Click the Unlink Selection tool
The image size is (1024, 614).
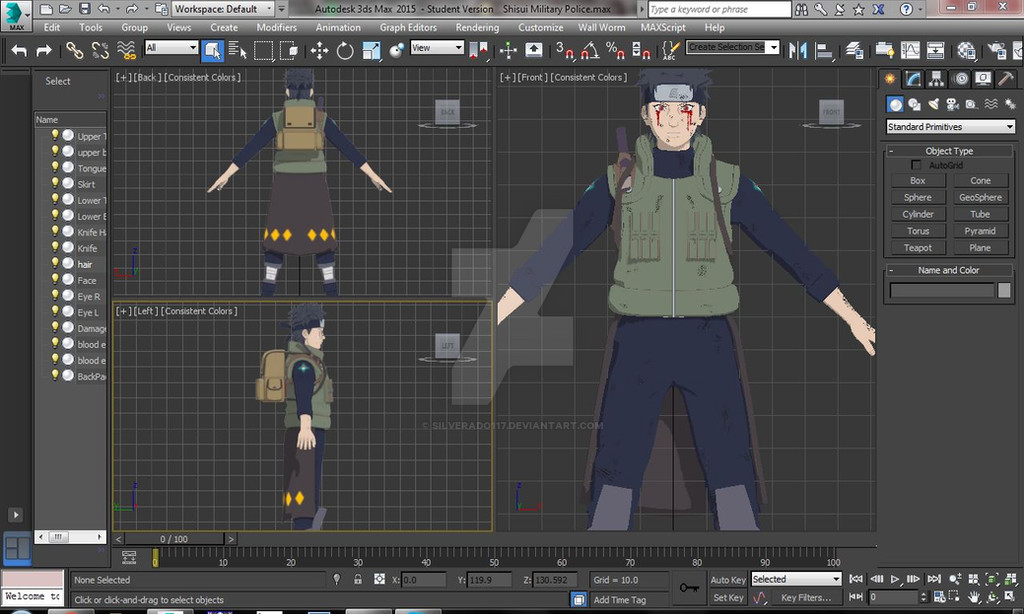click(x=100, y=50)
